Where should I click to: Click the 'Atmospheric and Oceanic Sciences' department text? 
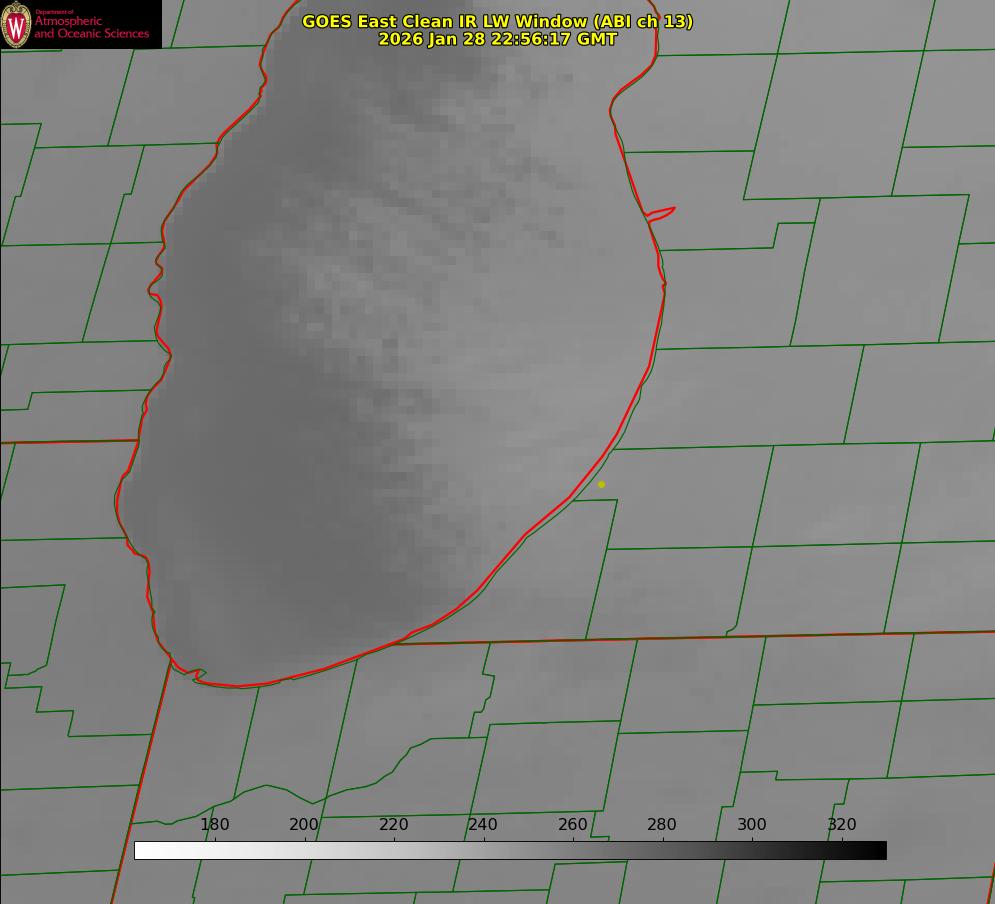[x=92, y=27]
